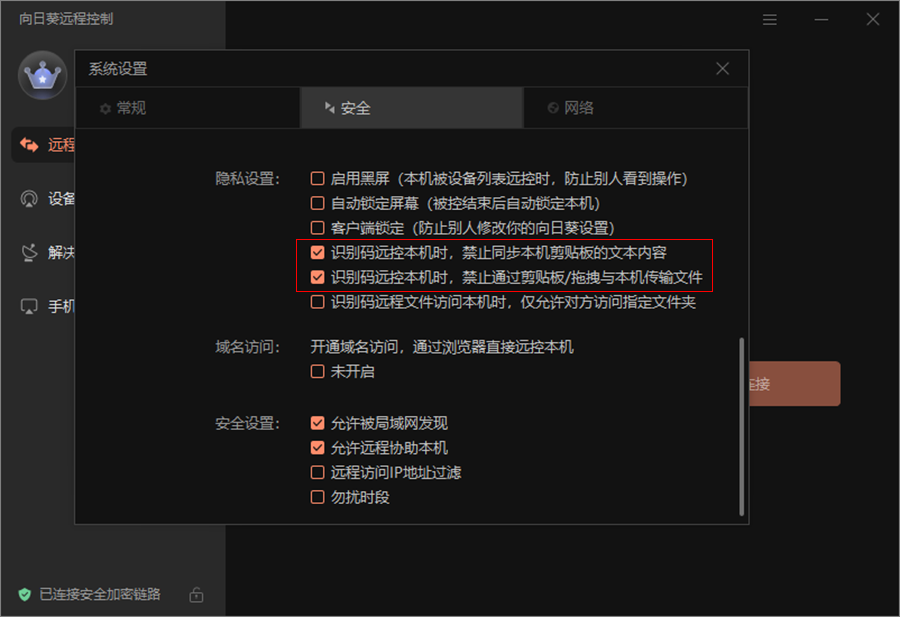Click 开通域名访问，通过浏览器直接远控本机 text

point(442,347)
